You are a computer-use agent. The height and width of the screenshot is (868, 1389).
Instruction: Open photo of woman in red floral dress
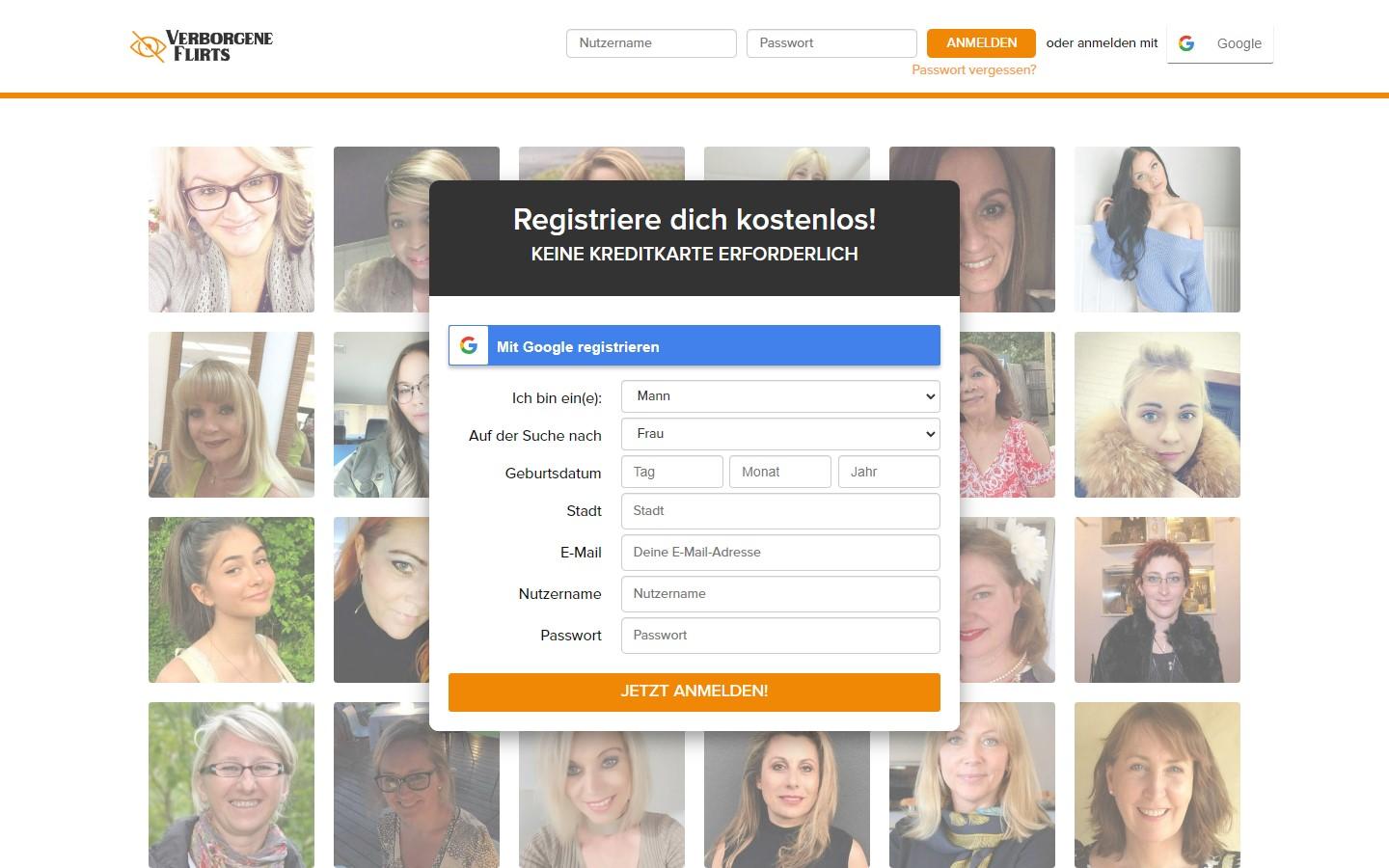pyautogui.click(x=1008, y=415)
